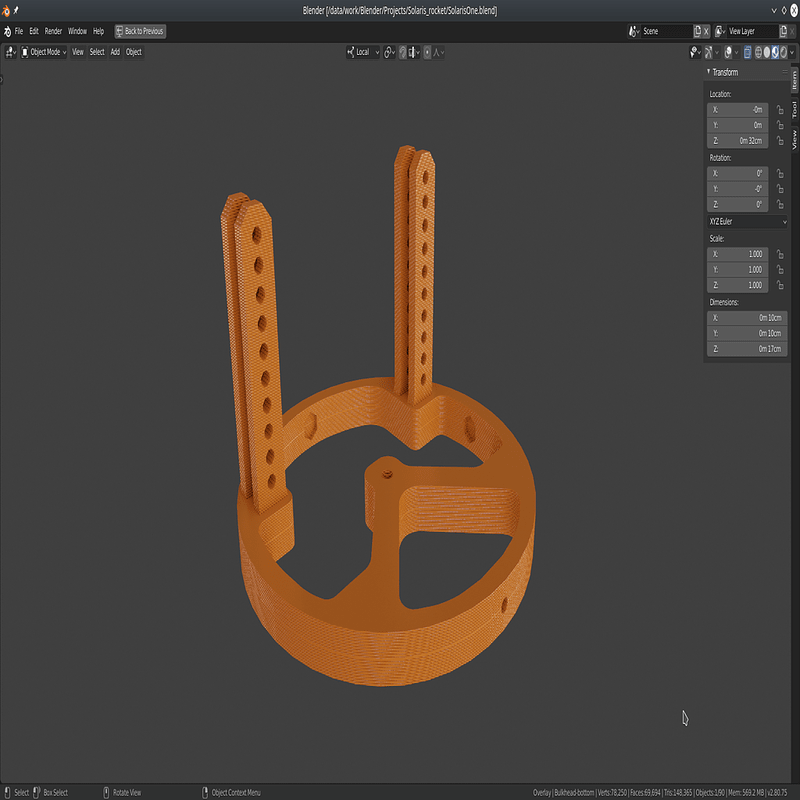Click new scene copy icon
This screenshot has width=800, height=800.
pyautogui.click(x=697, y=32)
